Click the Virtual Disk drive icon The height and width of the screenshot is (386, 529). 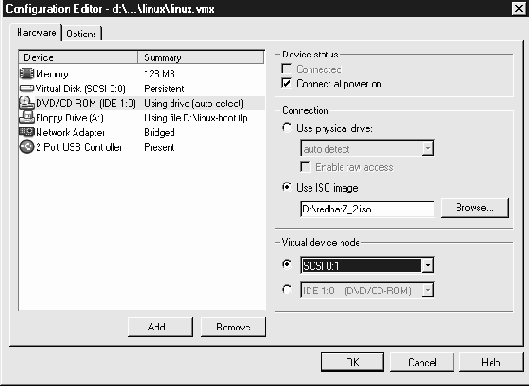point(27,88)
